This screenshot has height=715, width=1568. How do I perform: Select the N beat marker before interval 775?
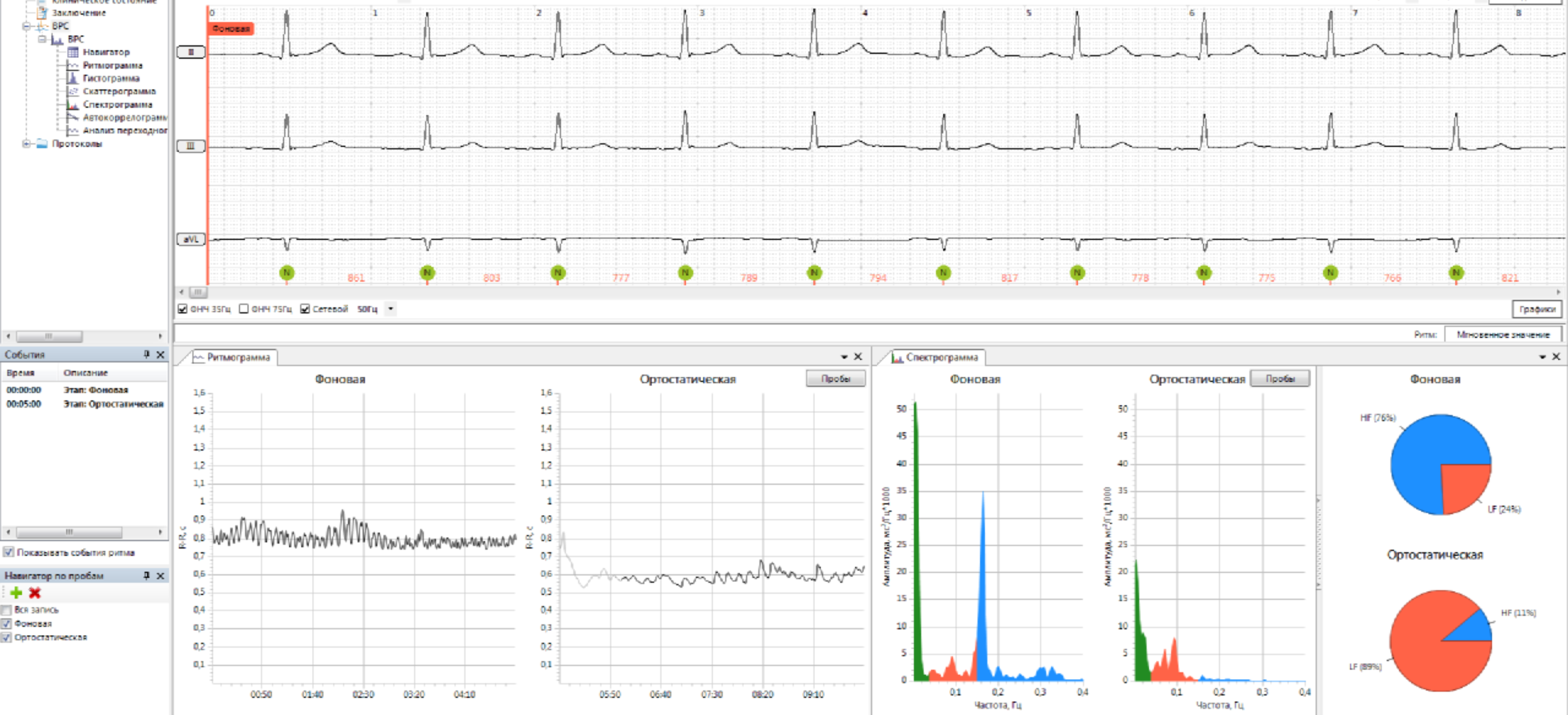(1204, 273)
